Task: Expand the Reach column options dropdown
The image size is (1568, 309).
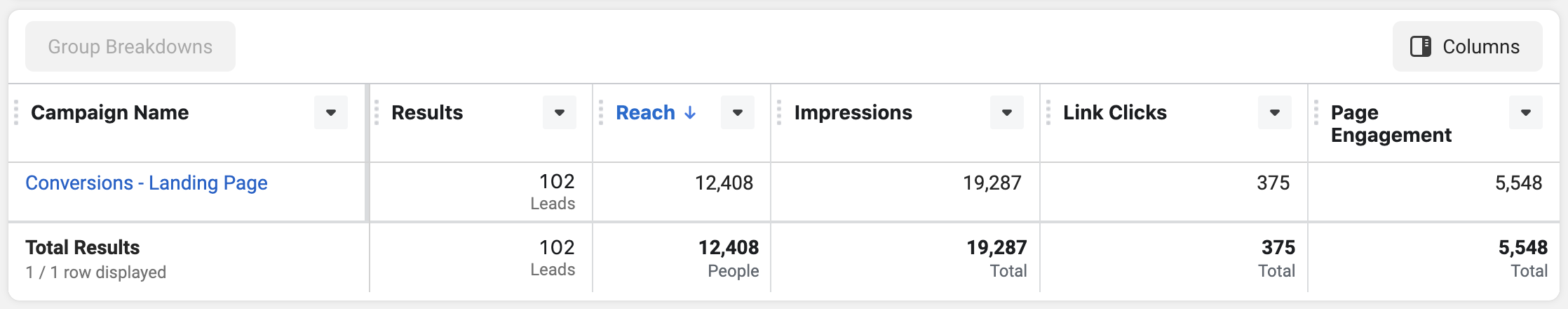Action: (738, 112)
